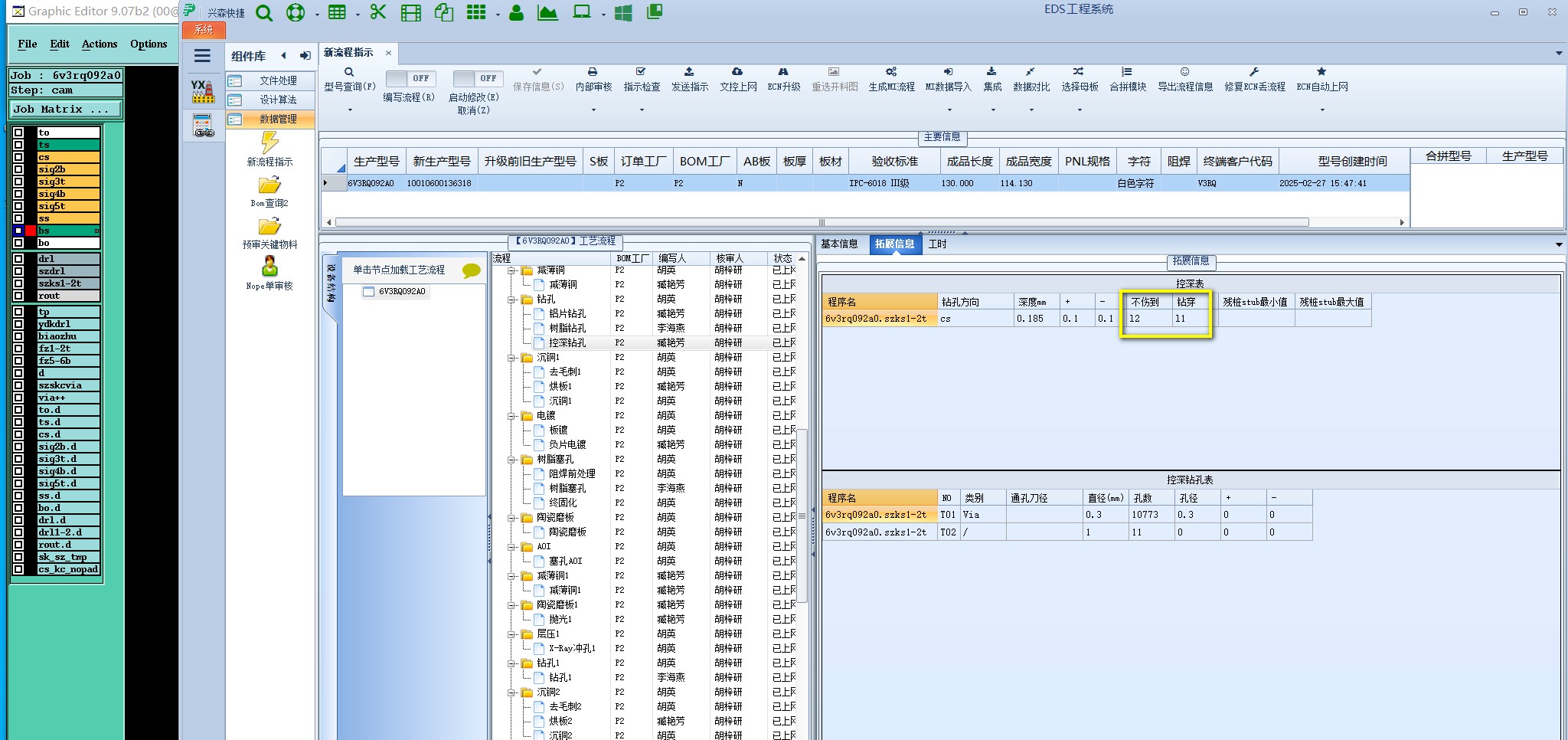Close the 新流程指示 tab
Screen dimensions: 1568x740
(388, 53)
